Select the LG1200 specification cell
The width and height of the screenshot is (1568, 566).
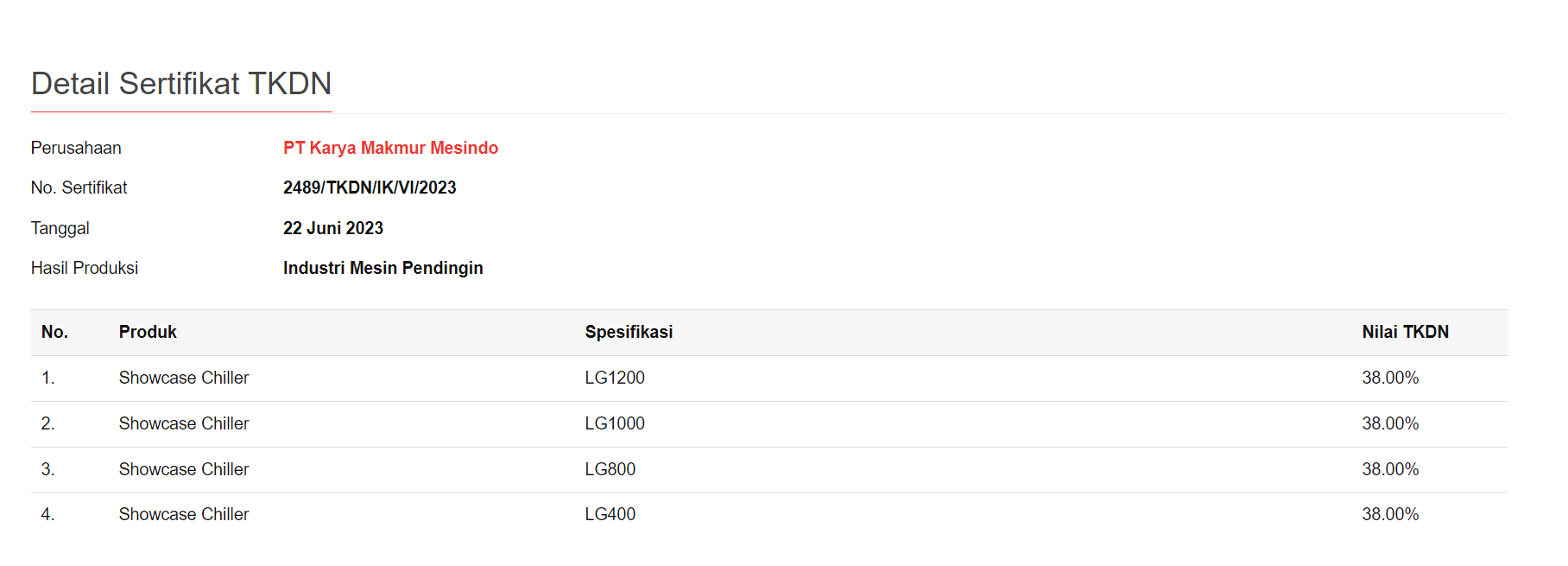tap(615, 378)
